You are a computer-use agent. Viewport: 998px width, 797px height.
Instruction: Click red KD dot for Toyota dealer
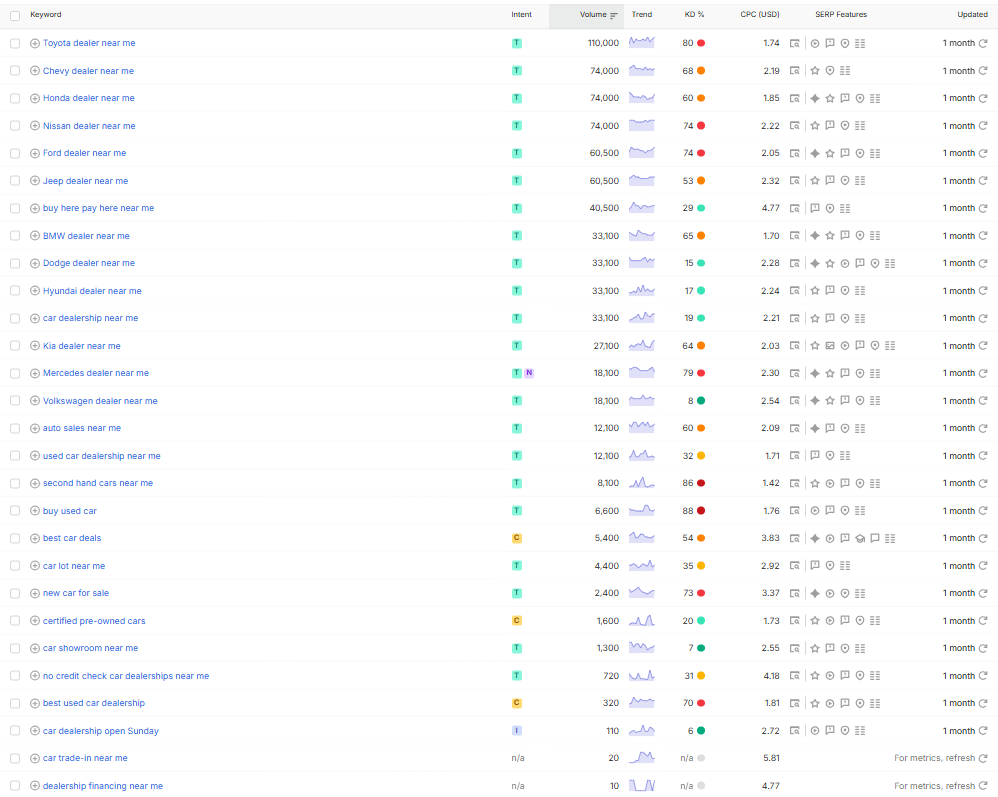coord(701,43)
